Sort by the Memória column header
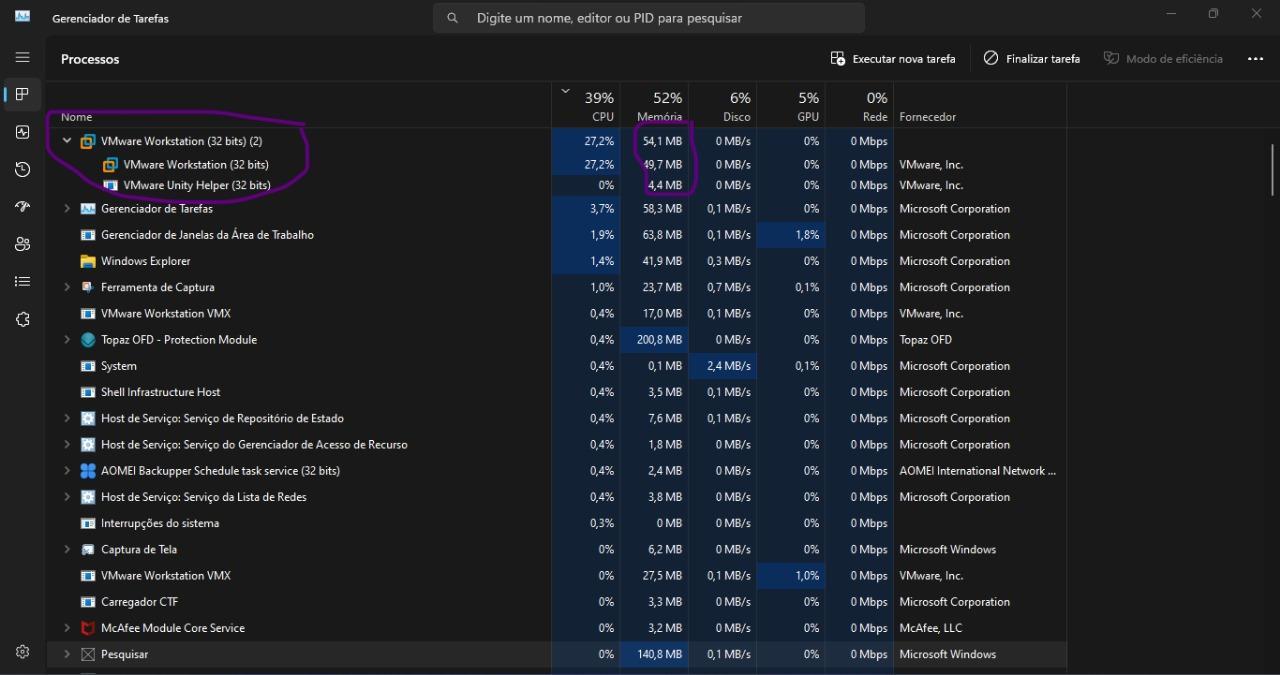The image size is (1280, 675). (x=654, y=105)
